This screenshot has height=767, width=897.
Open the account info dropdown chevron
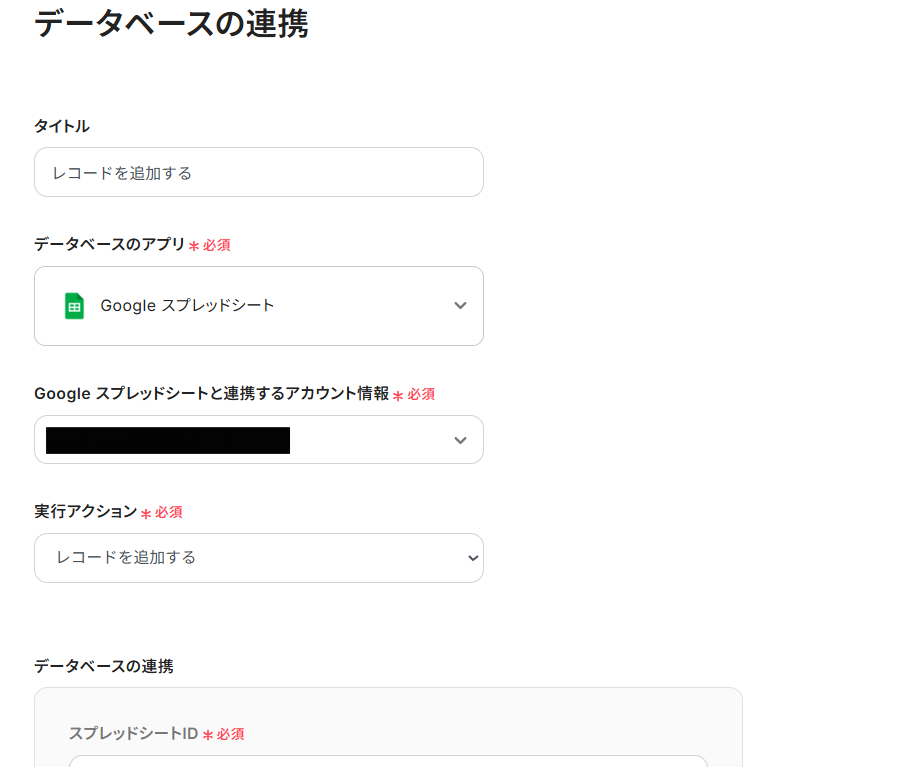tap(460, 440)
